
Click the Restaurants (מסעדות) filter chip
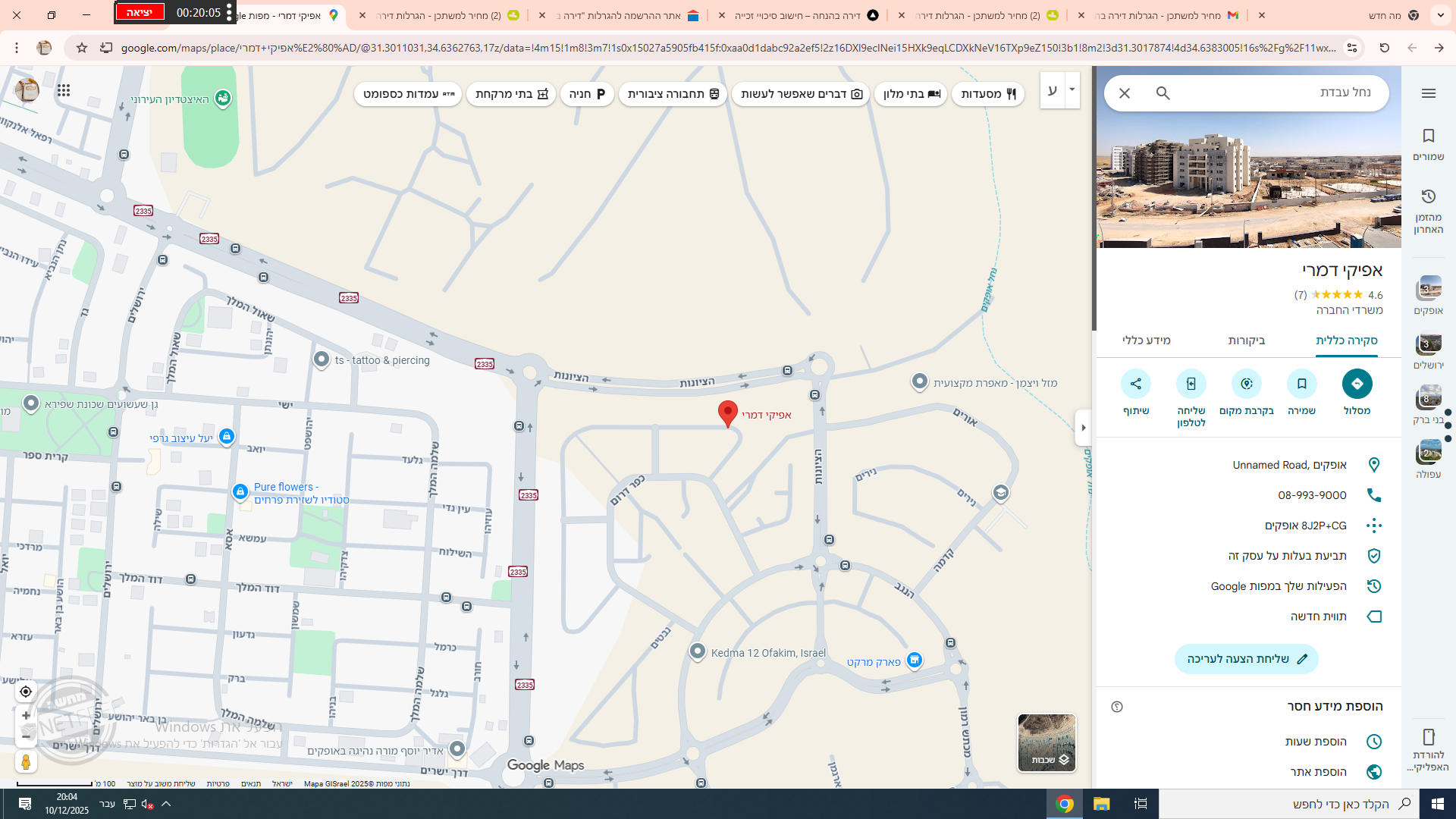point(987,94)
